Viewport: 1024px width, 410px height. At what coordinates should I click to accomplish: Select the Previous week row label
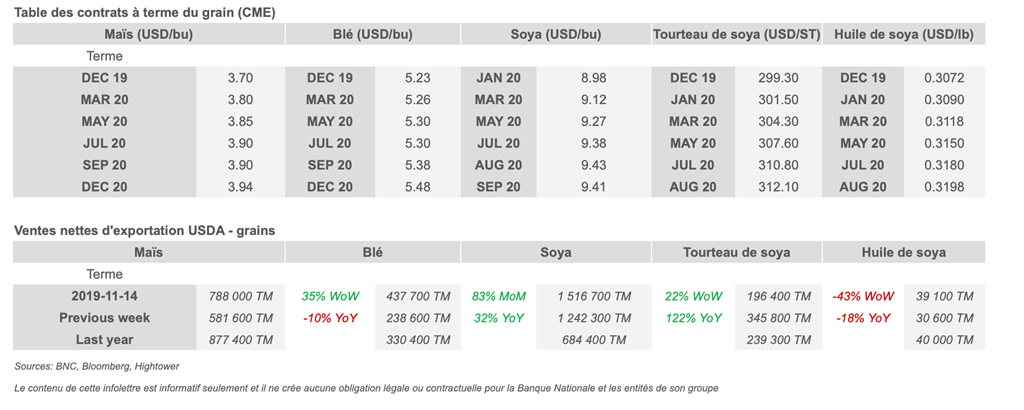[104, 318]
